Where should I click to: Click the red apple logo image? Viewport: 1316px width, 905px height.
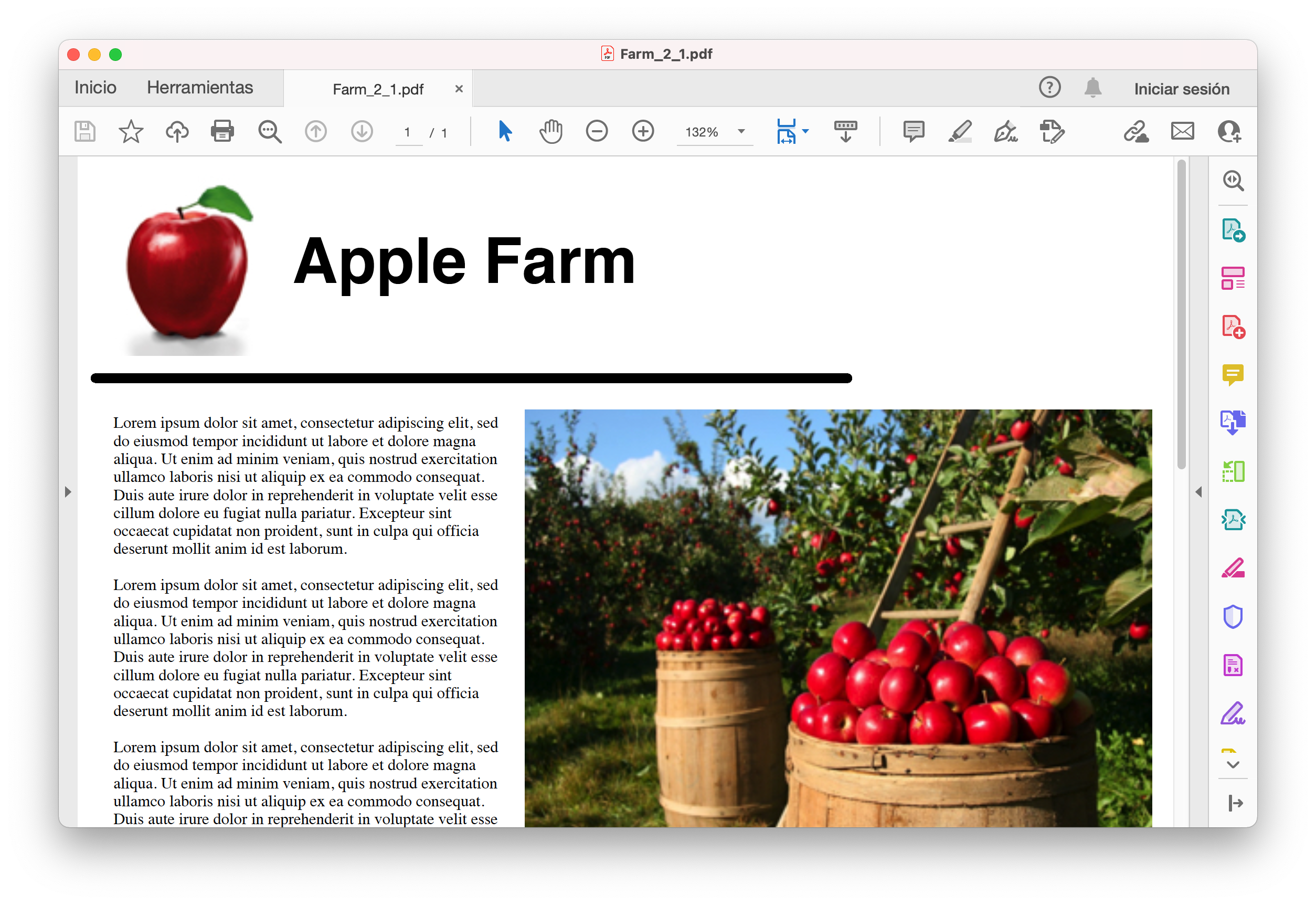[189, 270]
